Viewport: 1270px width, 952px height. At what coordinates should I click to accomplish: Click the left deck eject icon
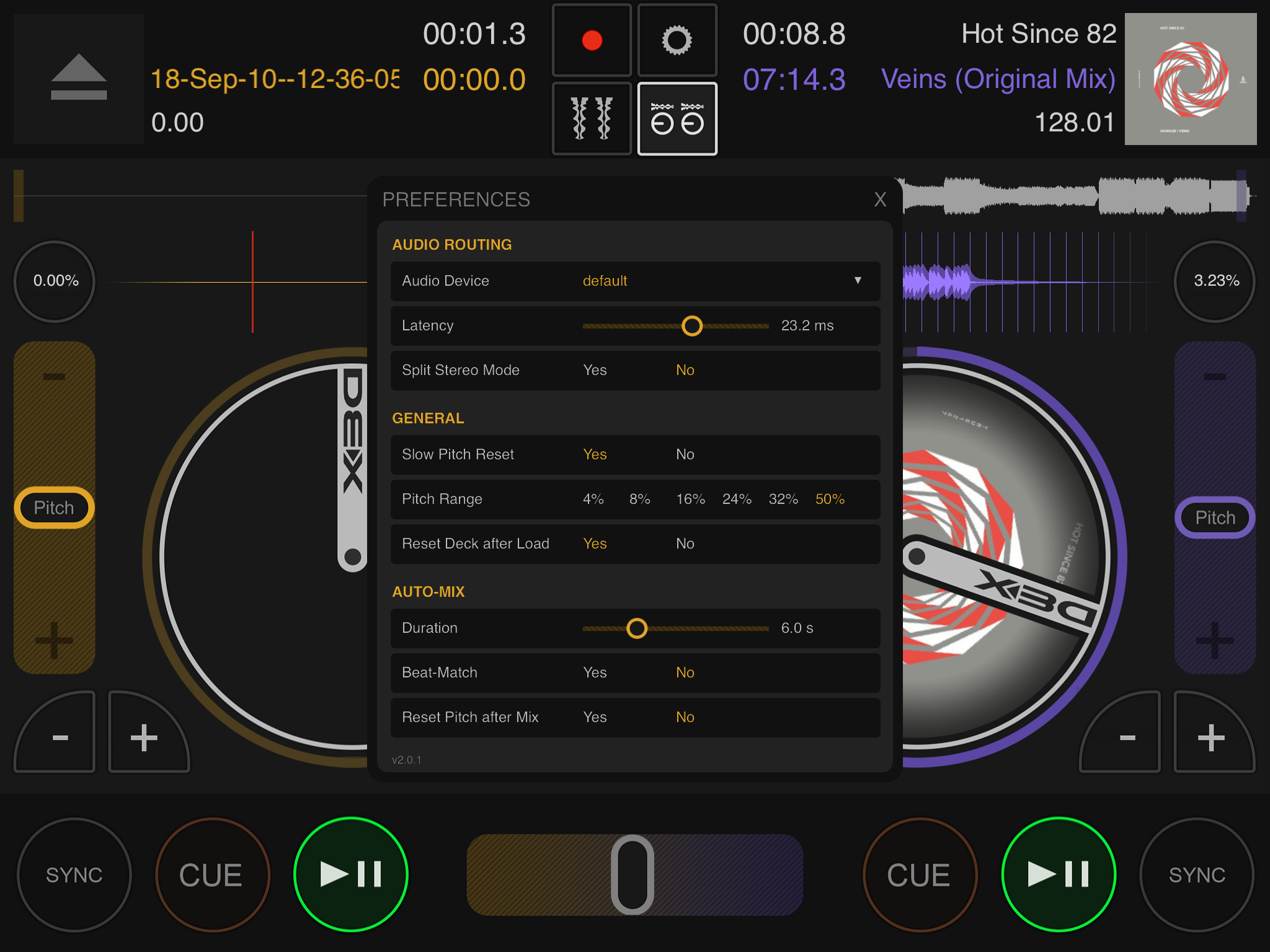[x=79, y=78]
